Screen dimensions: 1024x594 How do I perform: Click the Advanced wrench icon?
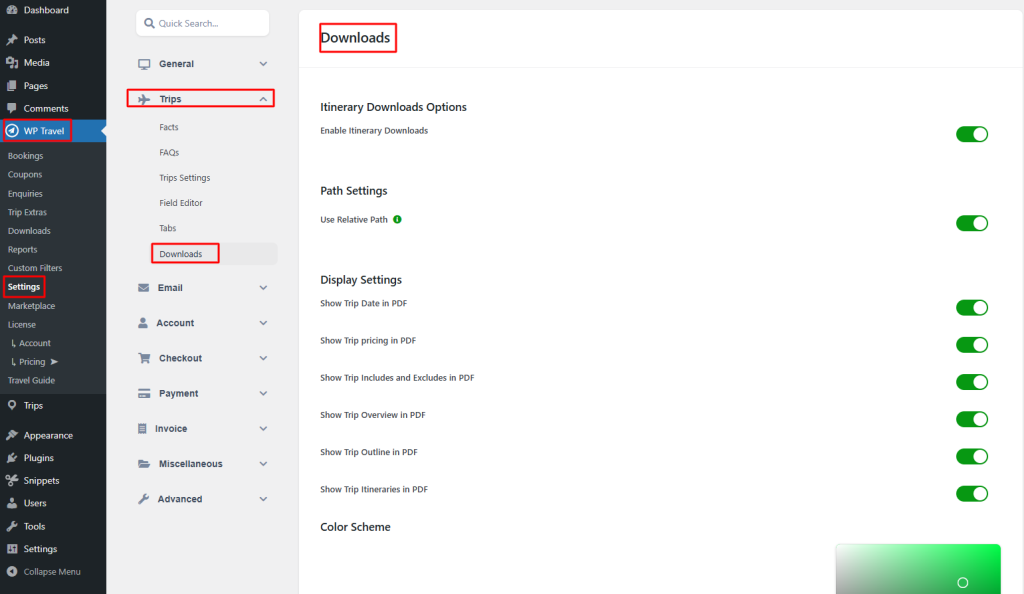(x=144, y=499)
